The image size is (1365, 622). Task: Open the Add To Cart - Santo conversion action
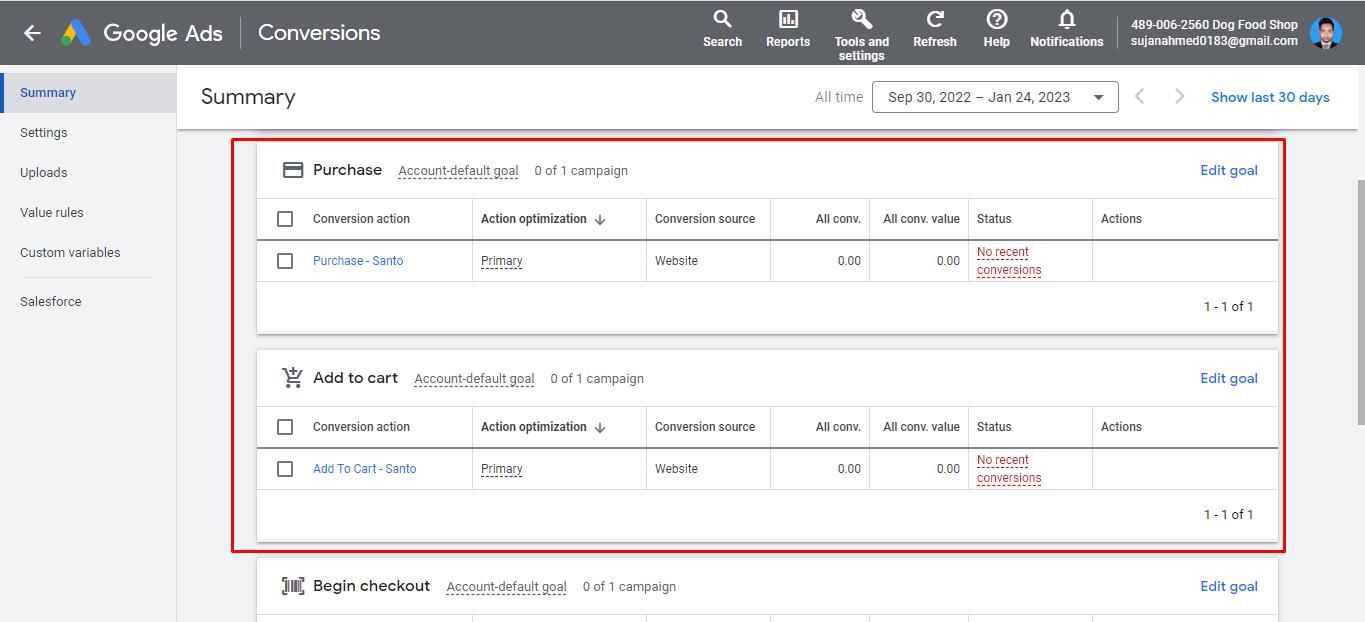[x=365, y=469]
